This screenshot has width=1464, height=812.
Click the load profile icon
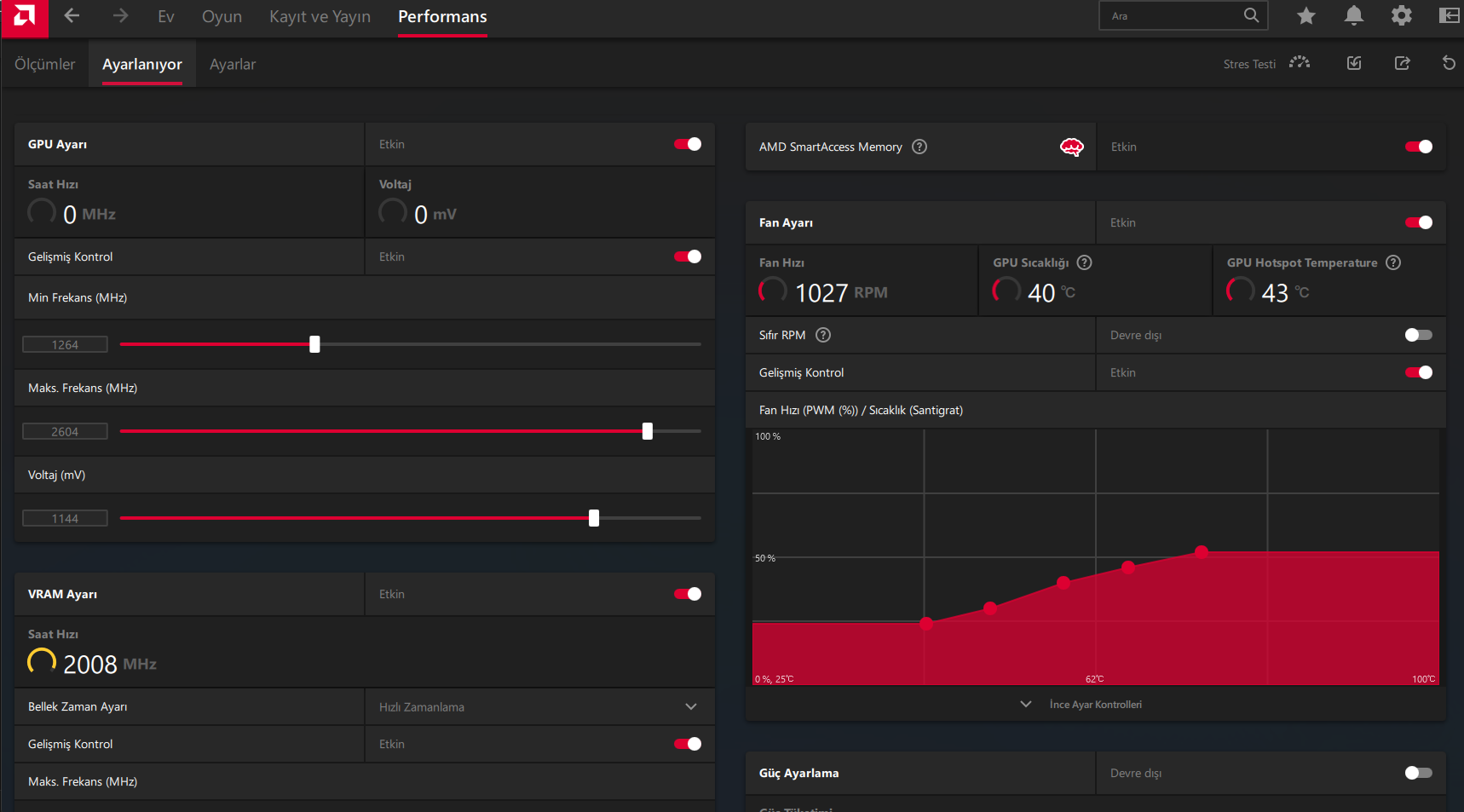(x=1354, y=63)
